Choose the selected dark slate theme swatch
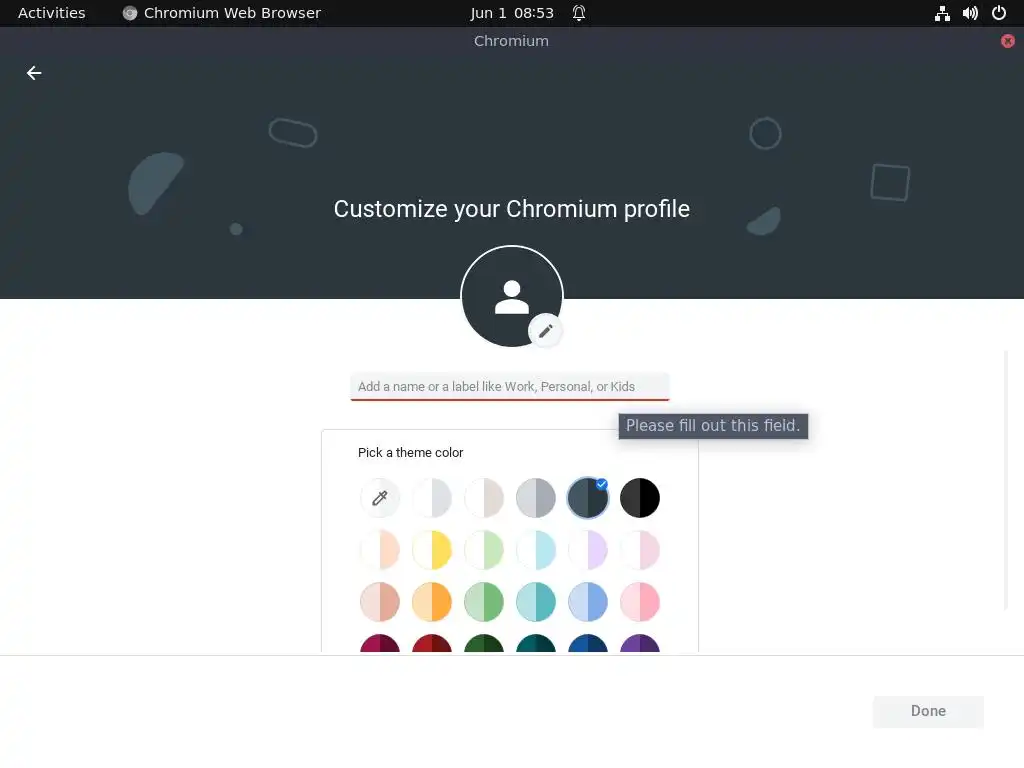 tap(588, 498)
